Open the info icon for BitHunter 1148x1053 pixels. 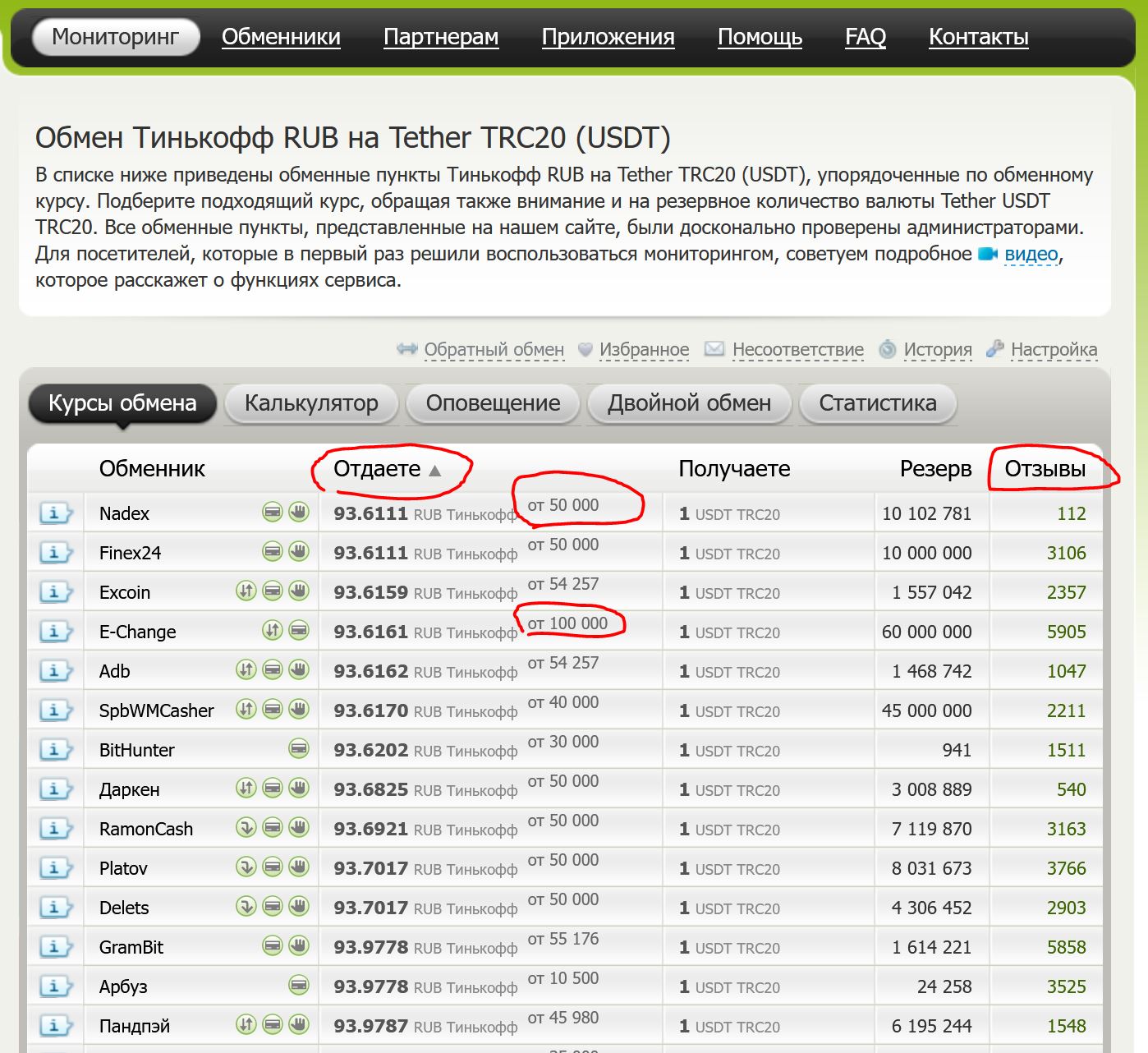[56, 750]
